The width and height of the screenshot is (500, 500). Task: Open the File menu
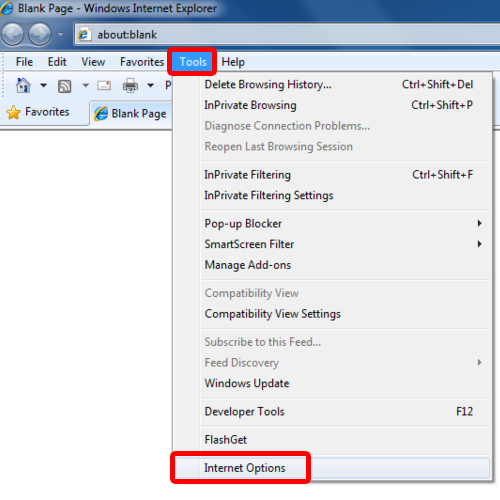(24, 62)
